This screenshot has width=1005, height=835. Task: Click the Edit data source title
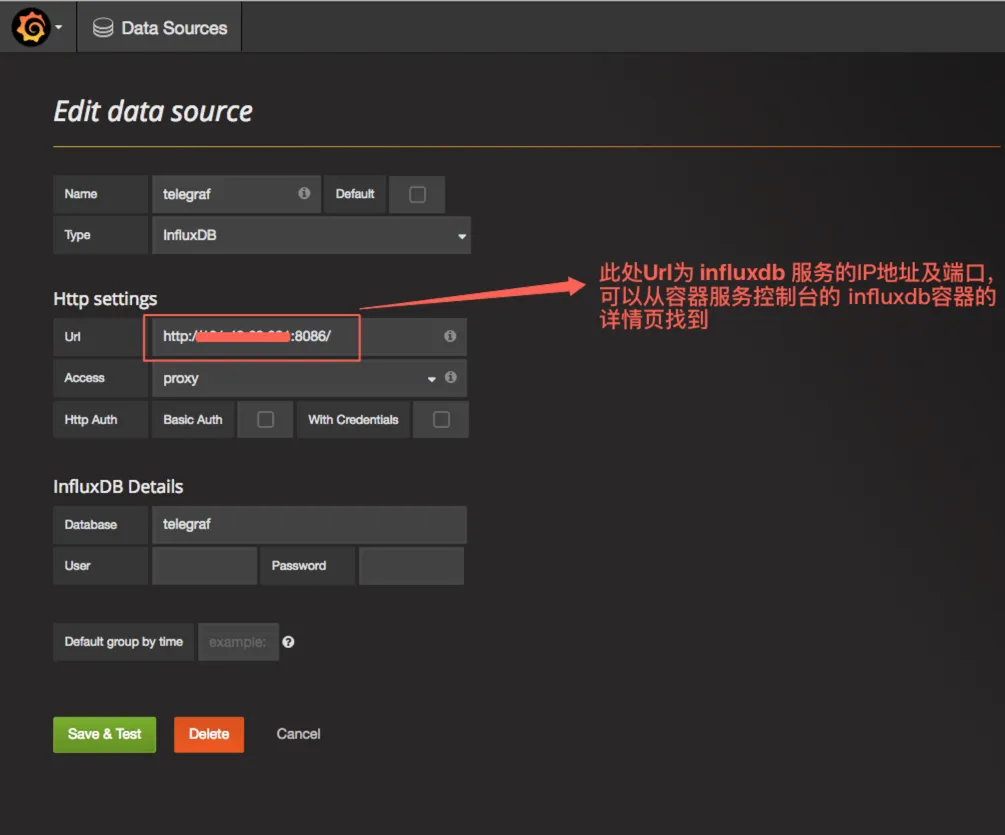click(x=153, y=111)
